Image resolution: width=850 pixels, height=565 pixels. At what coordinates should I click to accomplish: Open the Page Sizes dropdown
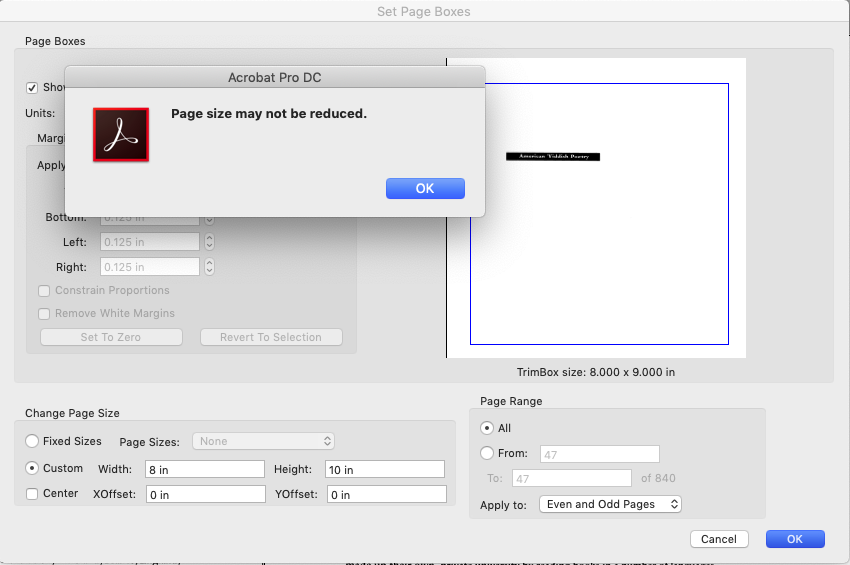coord(263,441)
